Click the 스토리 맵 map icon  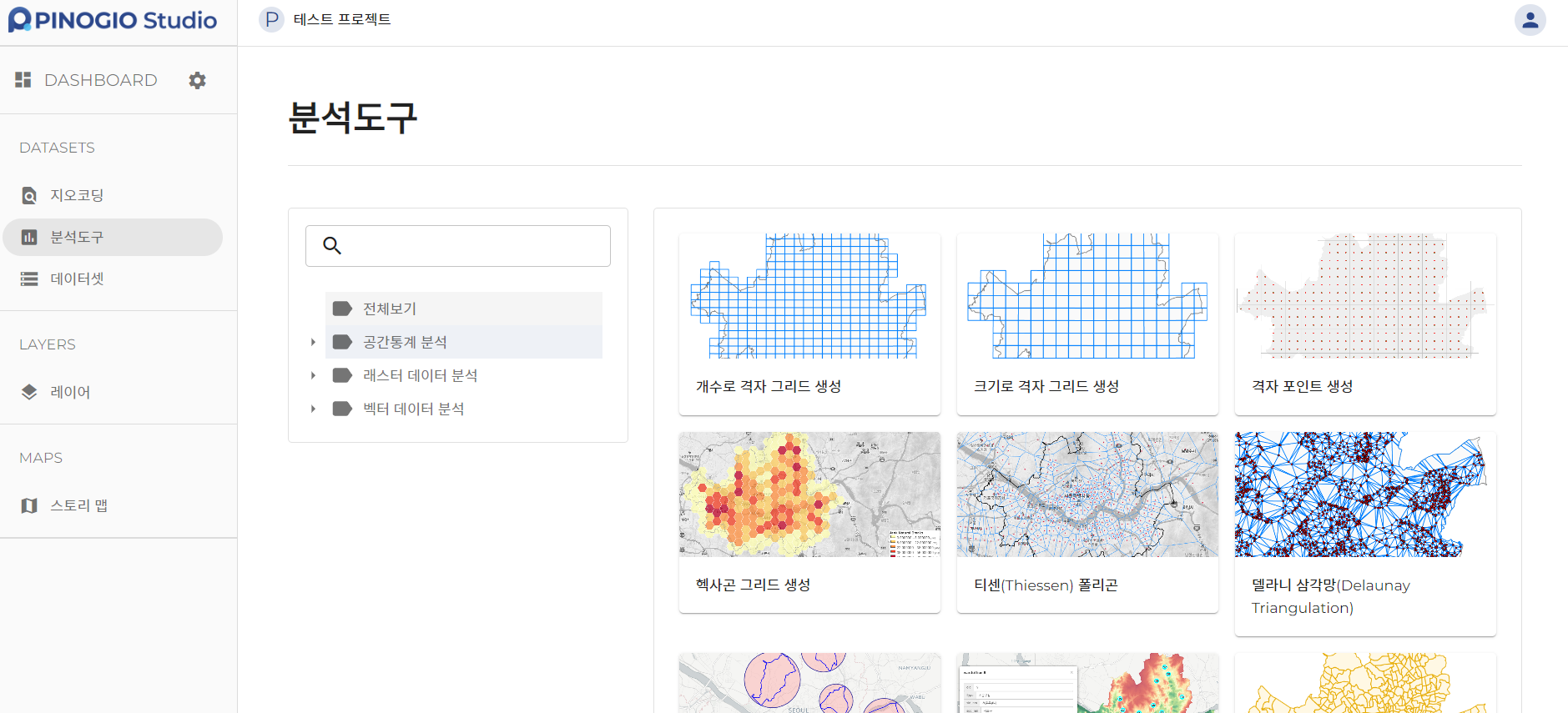pyautogui.click(x=29, y=505)
